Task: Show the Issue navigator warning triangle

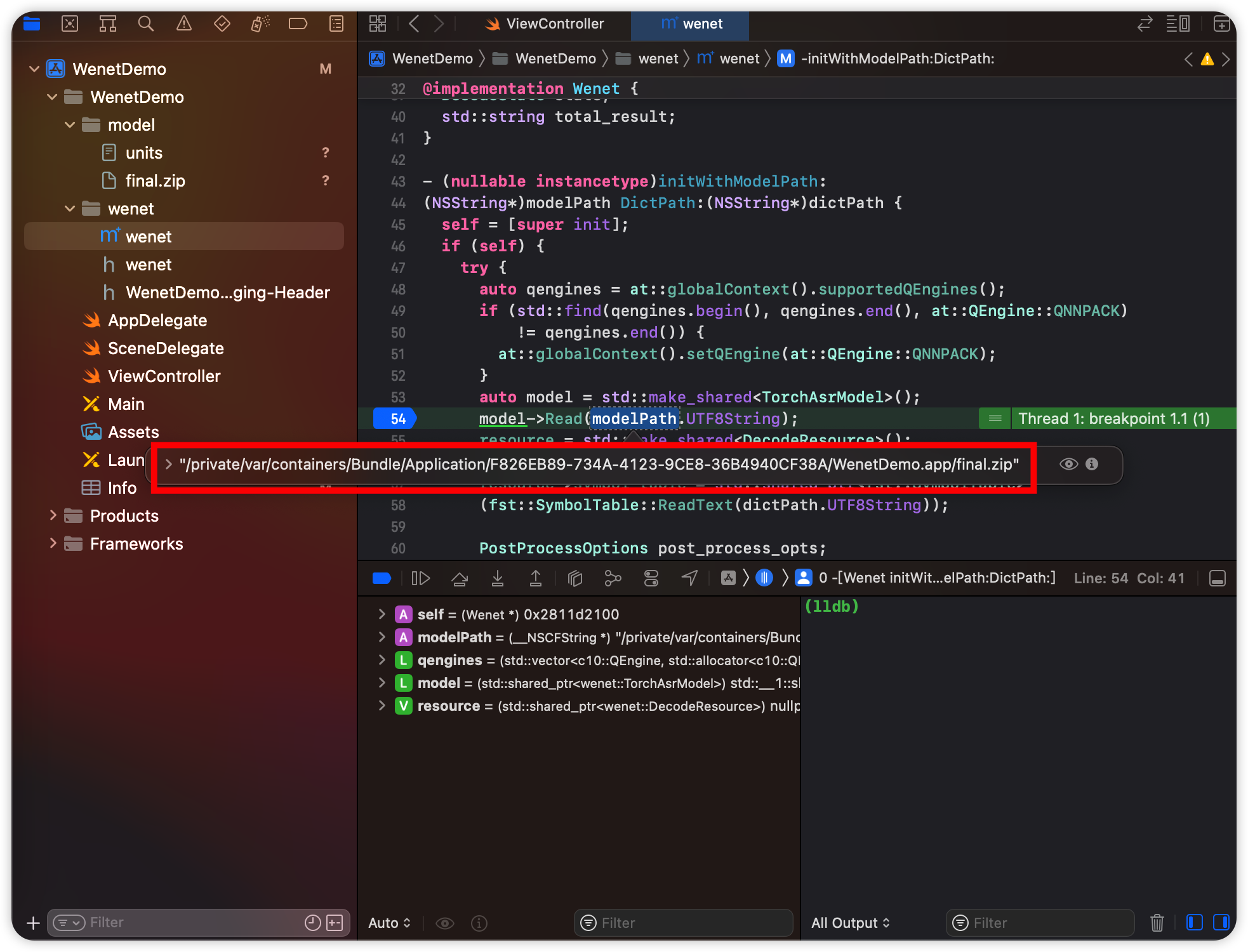Action: coord(184,23)
